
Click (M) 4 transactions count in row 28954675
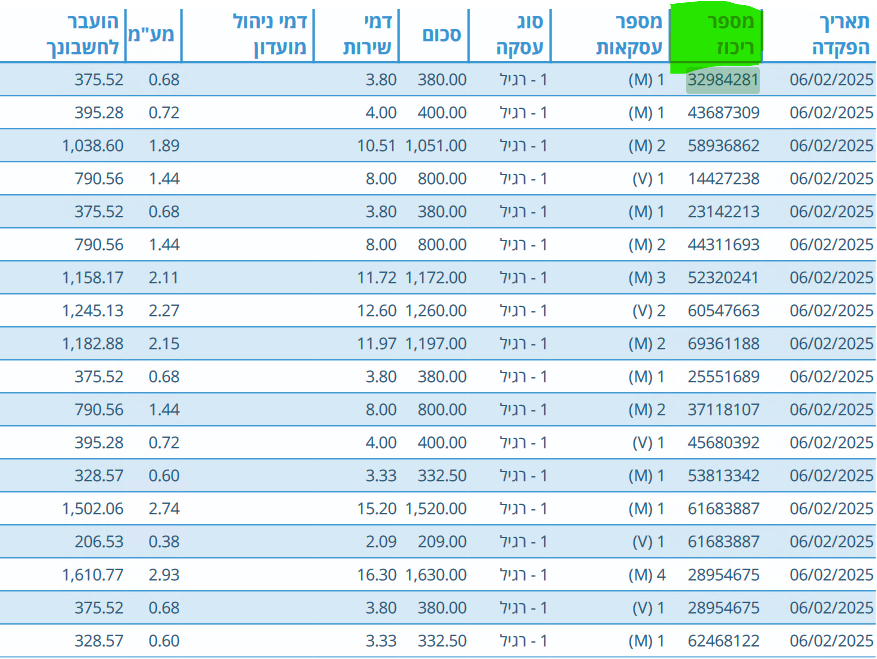pyautogui.click(x=647, y=575)
